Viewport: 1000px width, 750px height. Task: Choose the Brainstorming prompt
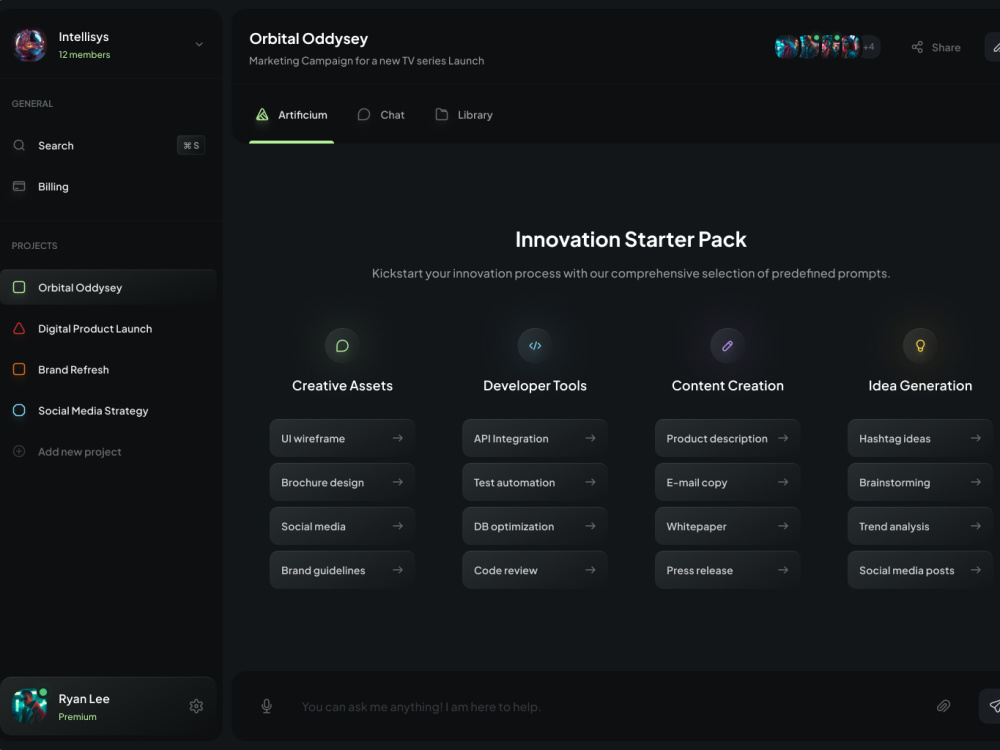[920, 482]
